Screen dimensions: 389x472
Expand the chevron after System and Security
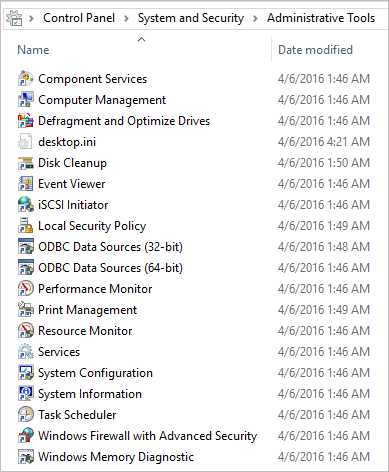pyautogui.click(x=255, y=18)
